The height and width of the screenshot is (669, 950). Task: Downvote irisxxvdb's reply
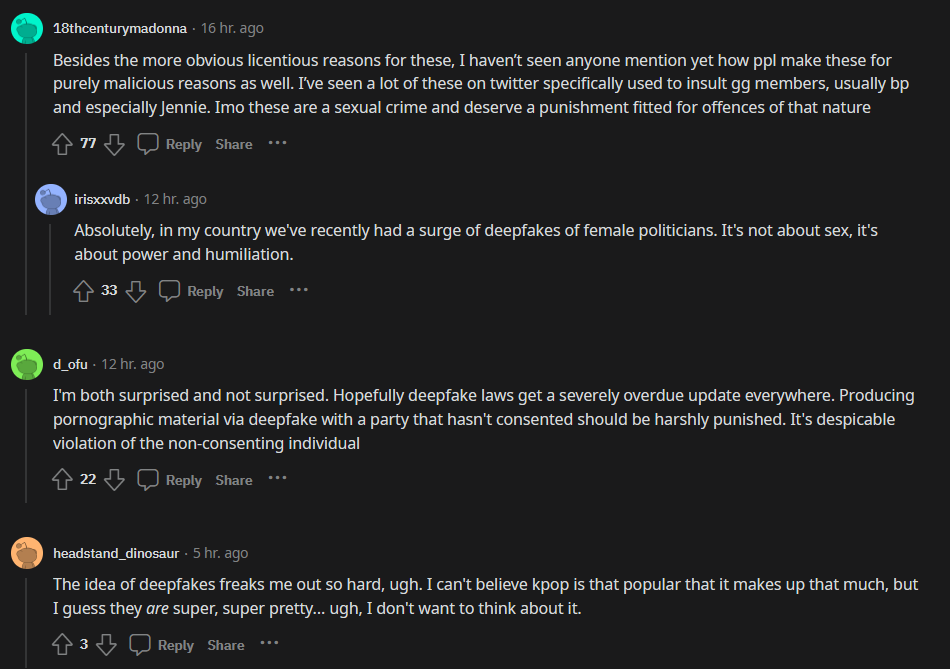tap(136, 291)
